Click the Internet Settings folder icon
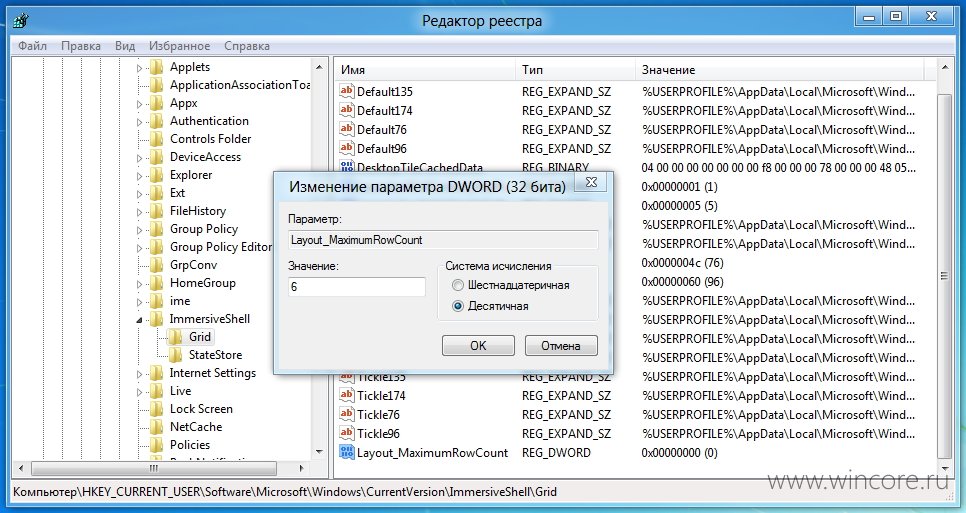The image size is (966, 513). click(x=157, y=373)
